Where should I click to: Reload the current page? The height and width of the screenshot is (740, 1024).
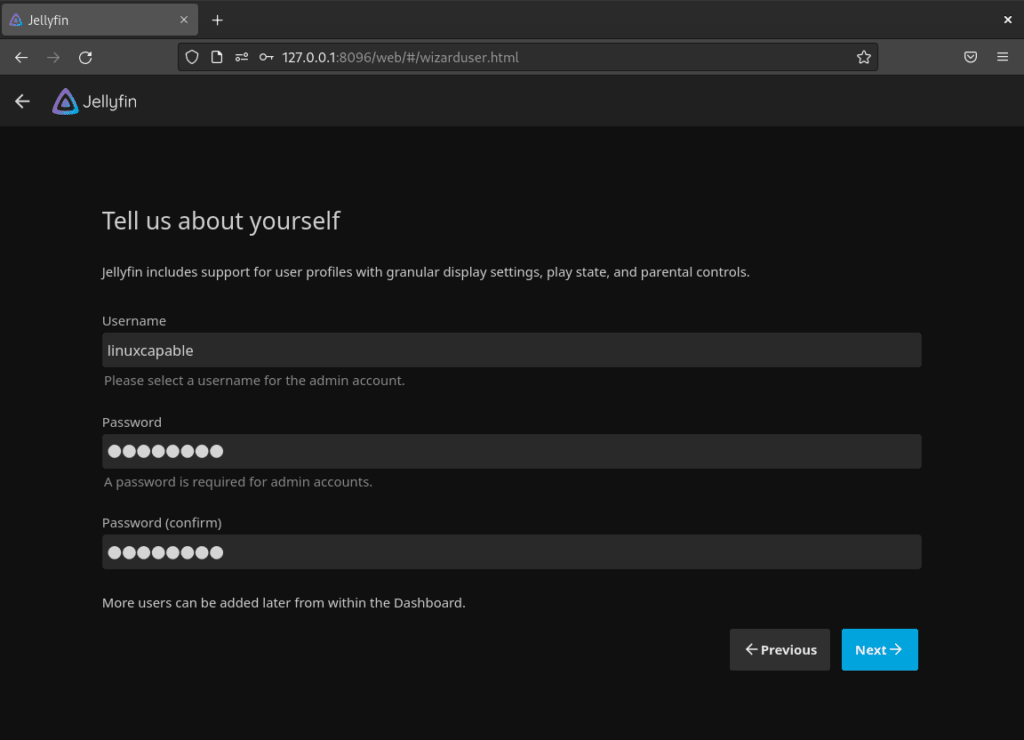[x=86, y=57]
